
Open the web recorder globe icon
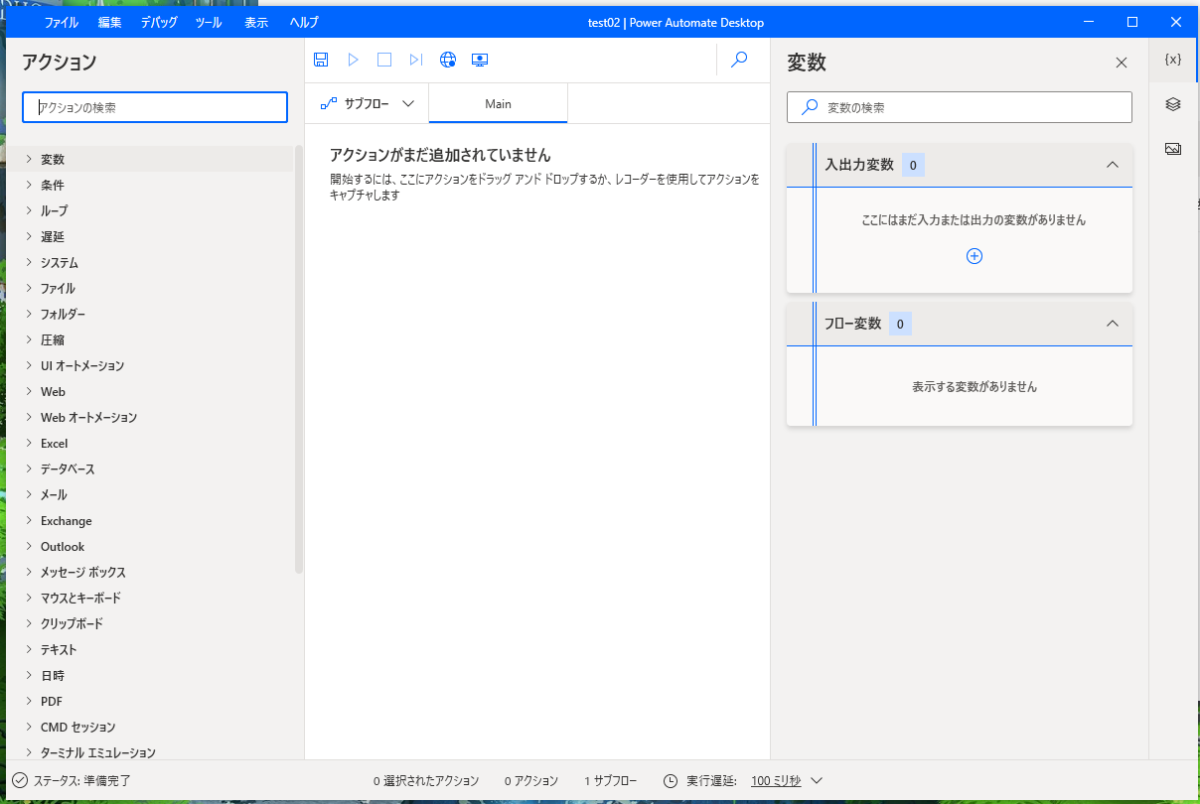pos(448,60)
